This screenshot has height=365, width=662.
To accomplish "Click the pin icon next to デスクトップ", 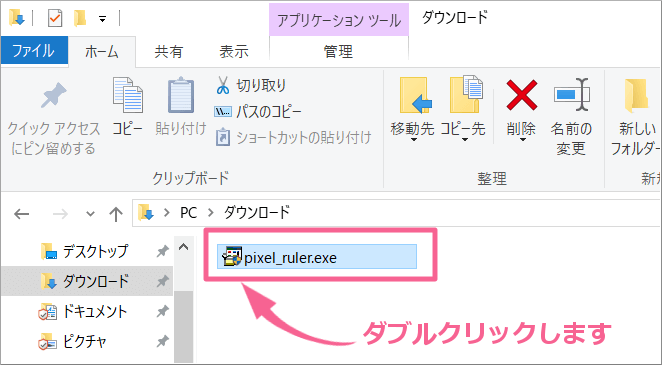I will pyautogui.click(x=162, y=252).
